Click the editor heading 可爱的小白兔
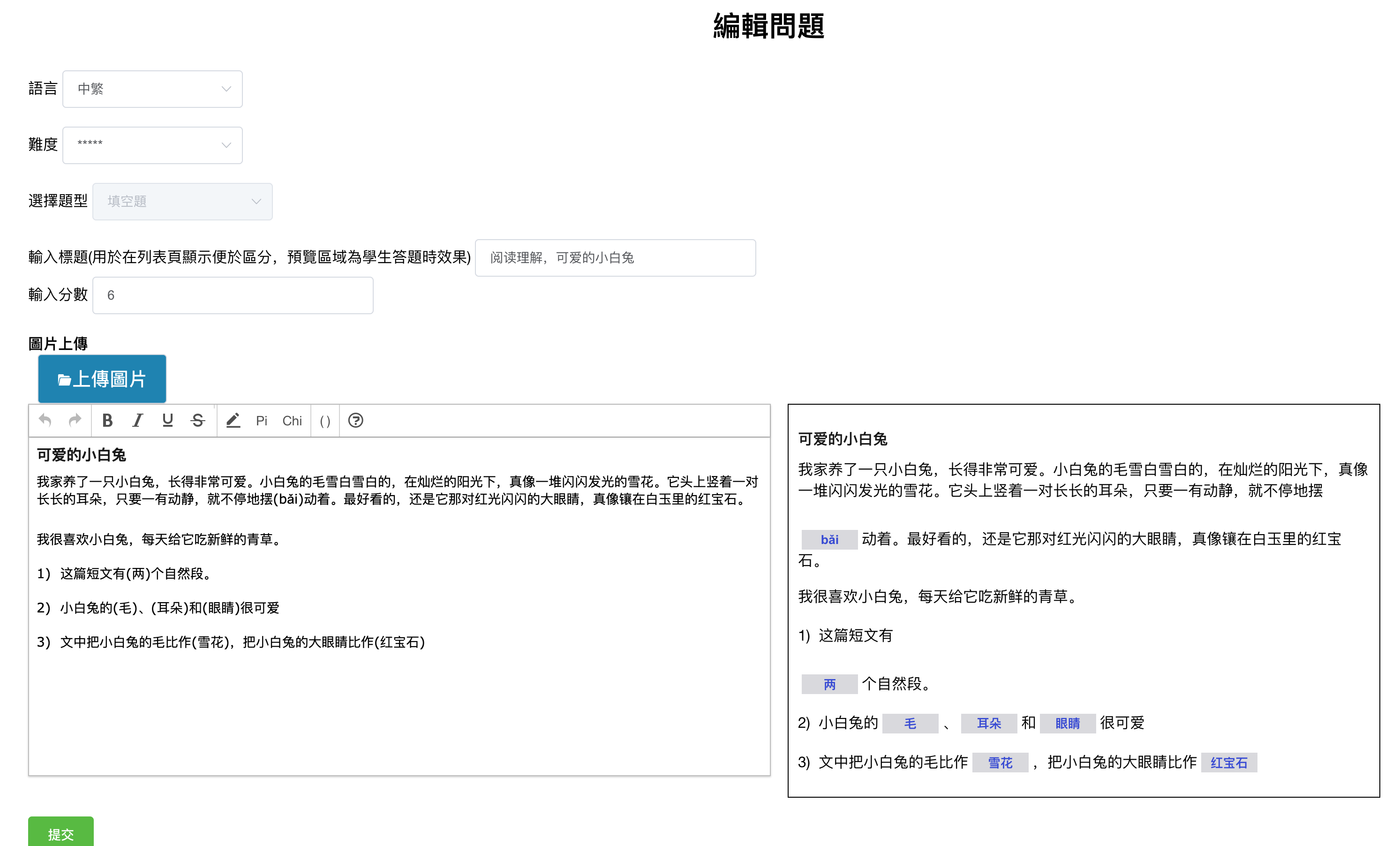Viewport: 1400px width, 846px height. [x=81, y=455]
